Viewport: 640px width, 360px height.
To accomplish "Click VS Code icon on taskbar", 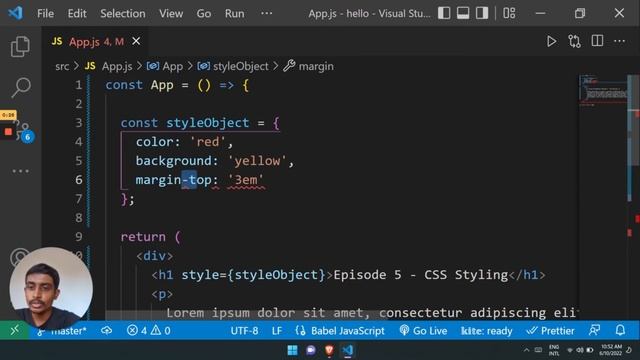I will click(347, 350).
